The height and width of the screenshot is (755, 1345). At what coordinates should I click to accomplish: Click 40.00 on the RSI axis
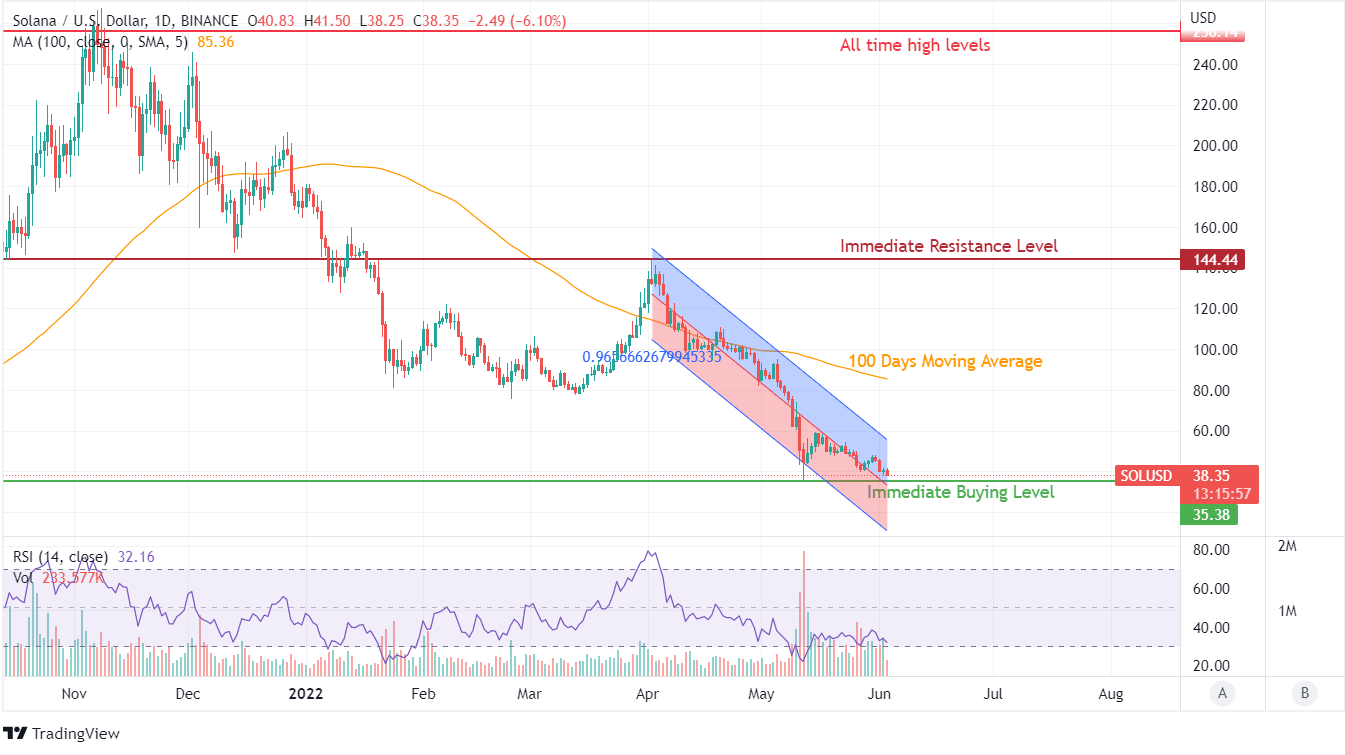point(1211,628)
